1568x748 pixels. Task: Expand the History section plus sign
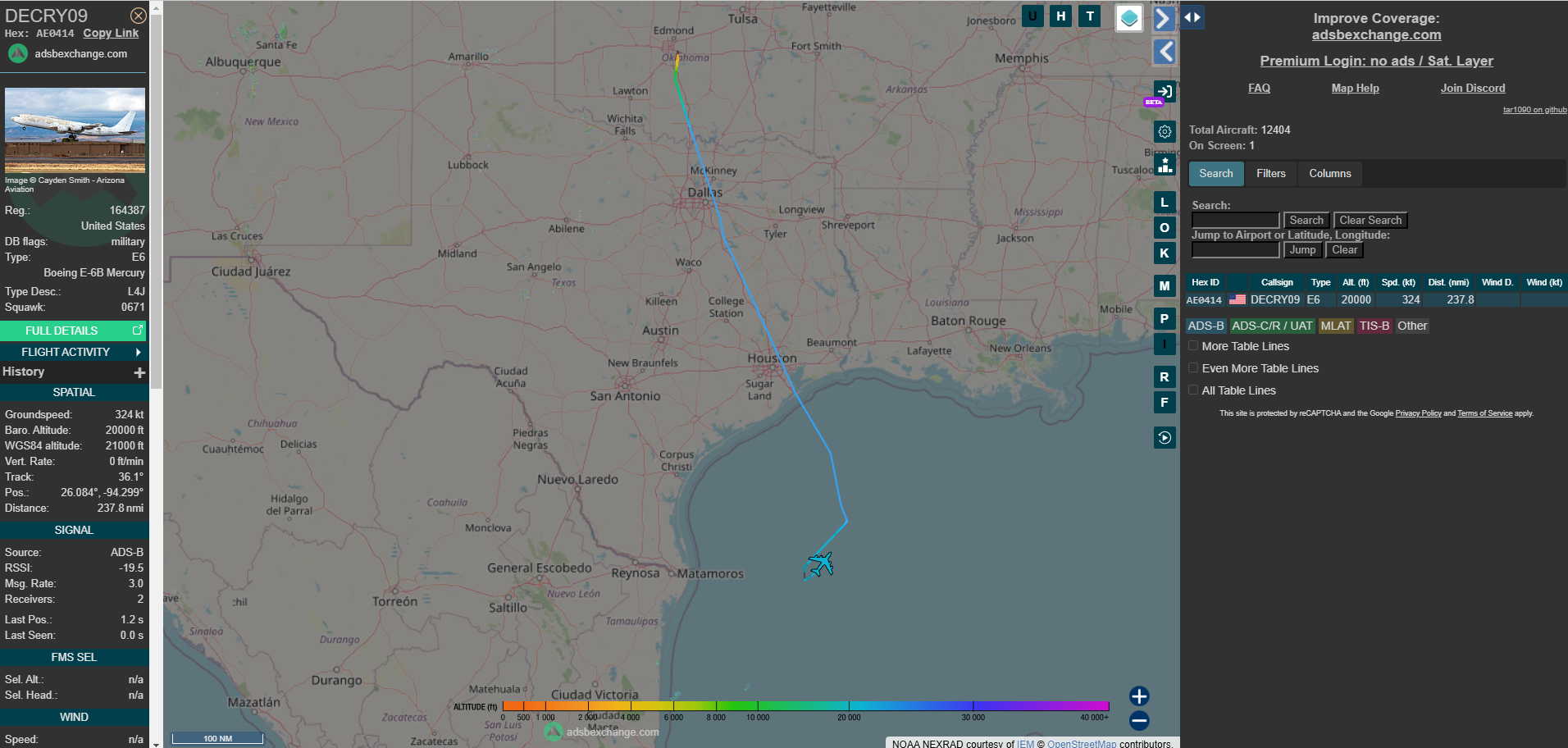click(x=139, y=372)
